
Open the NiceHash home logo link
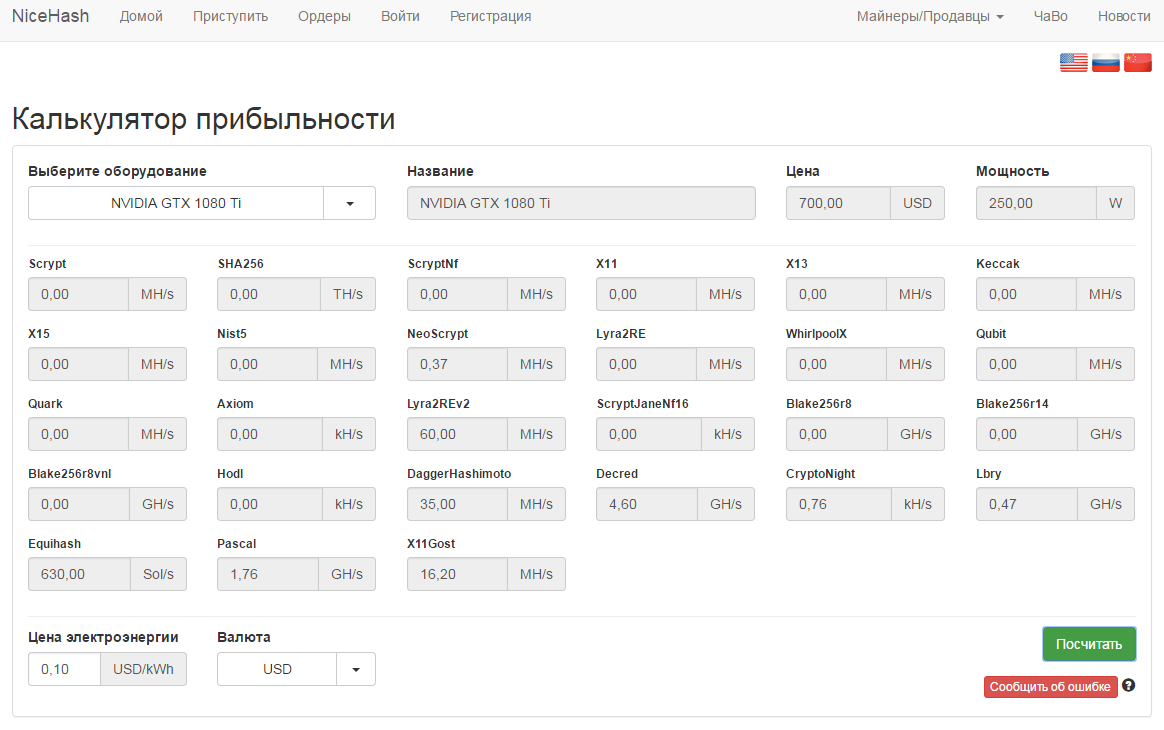50,16
